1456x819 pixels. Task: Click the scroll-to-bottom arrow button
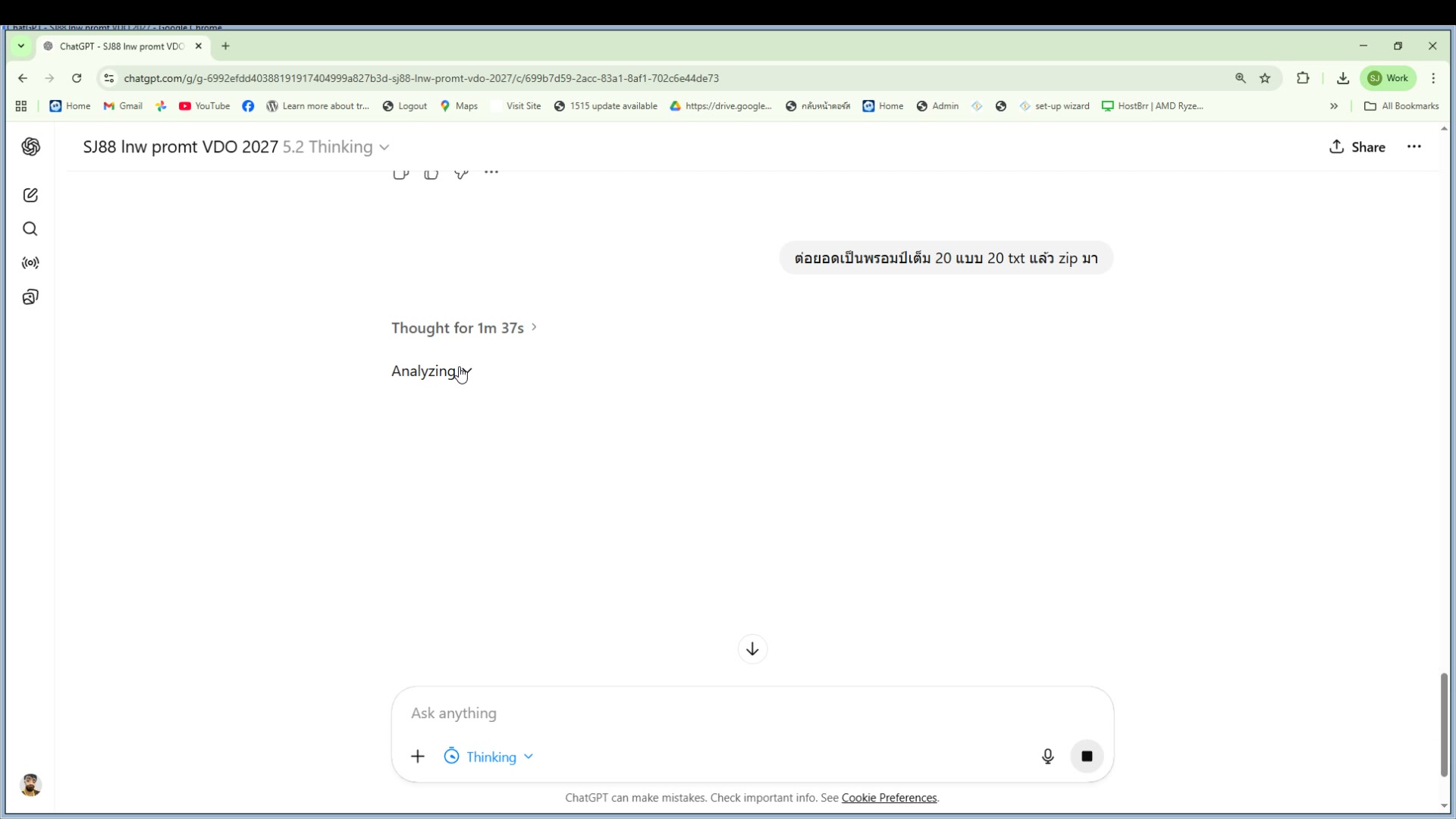(x=752, y=649)
